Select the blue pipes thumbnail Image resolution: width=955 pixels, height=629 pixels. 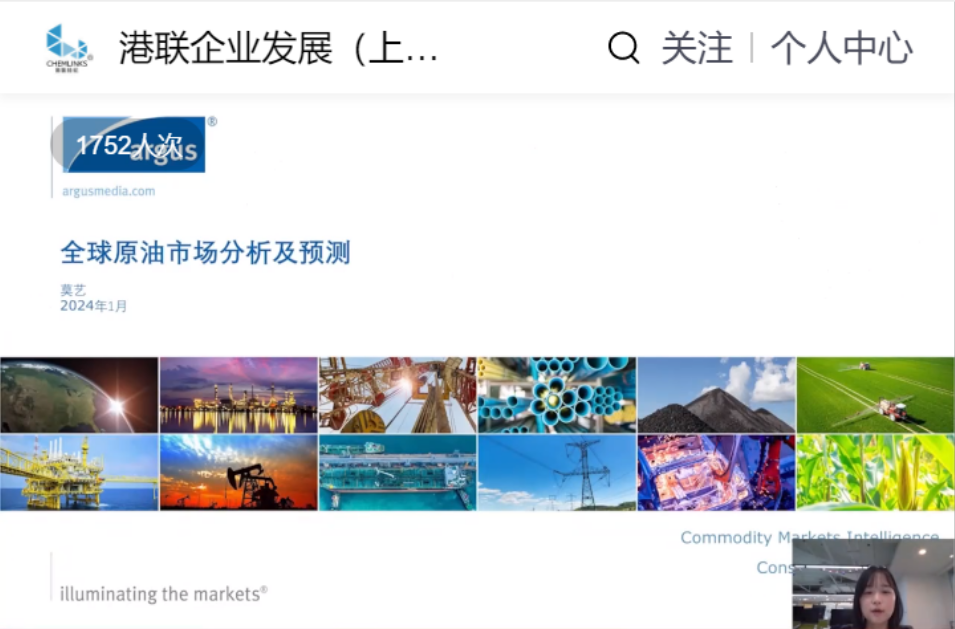click(x=557, y=395)
